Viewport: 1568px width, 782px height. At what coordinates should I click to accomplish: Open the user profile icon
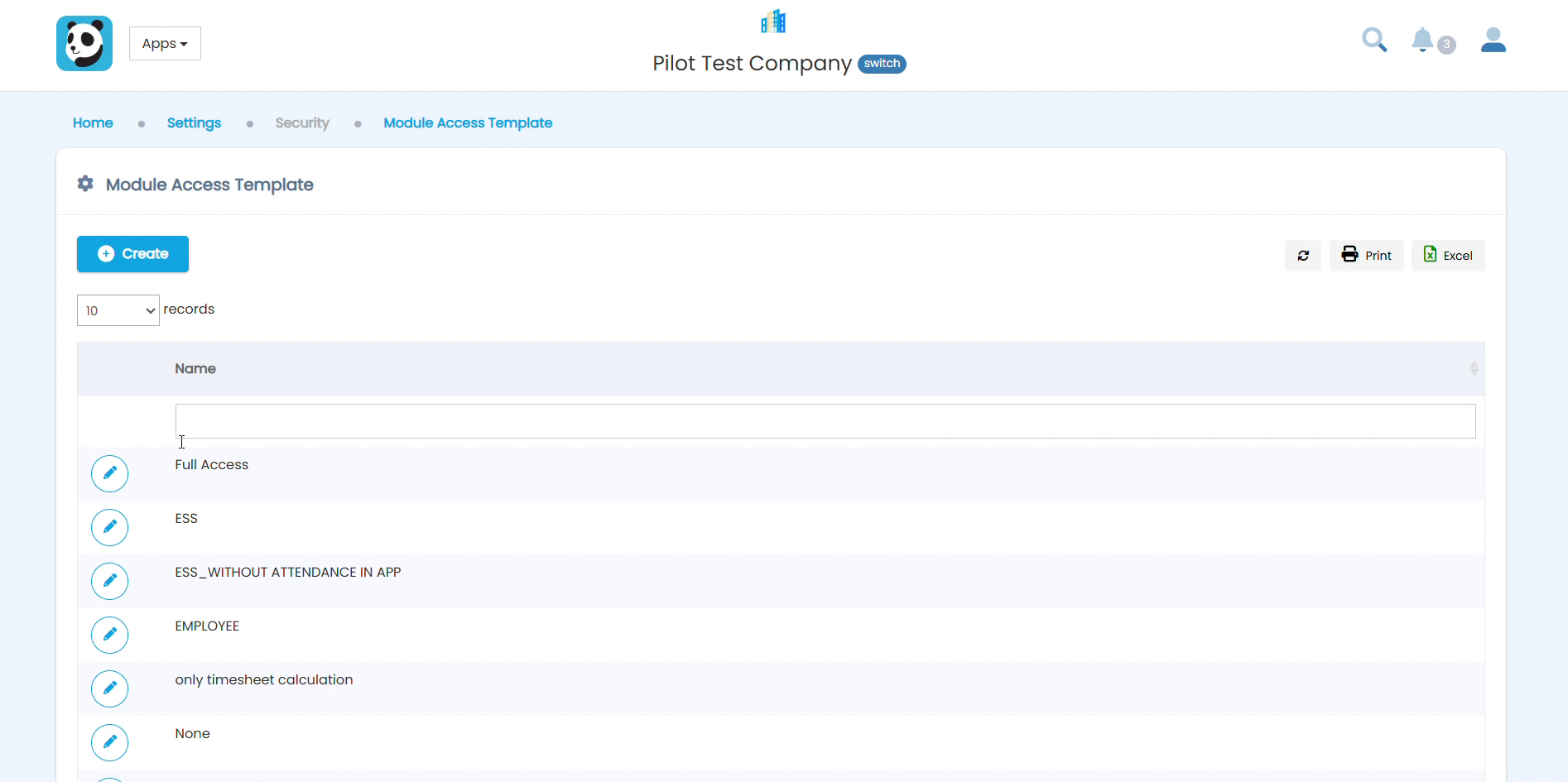(x=1493, y=40)
